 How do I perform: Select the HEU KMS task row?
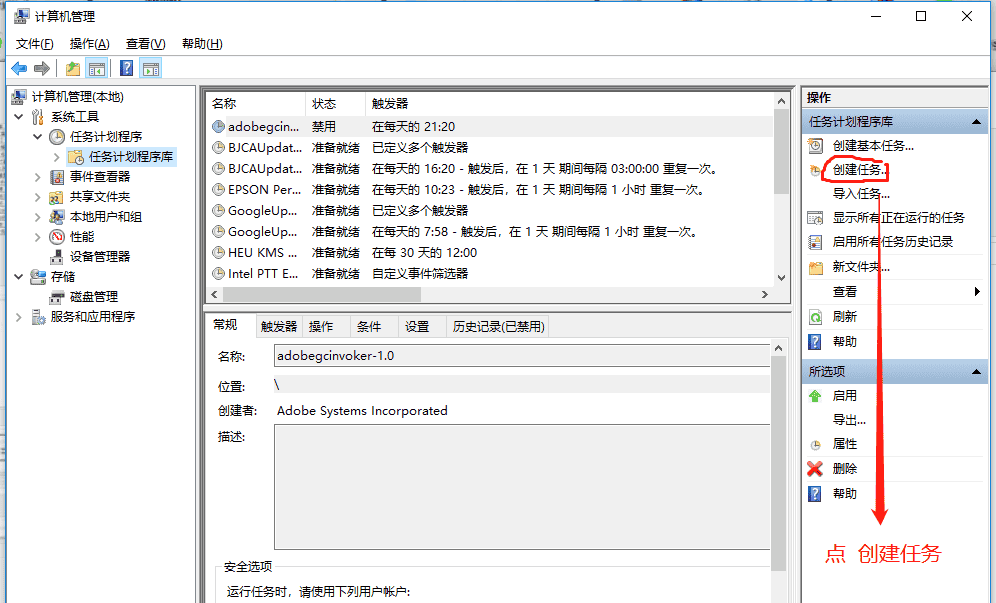pyautogui.click(x=260, y=252)
